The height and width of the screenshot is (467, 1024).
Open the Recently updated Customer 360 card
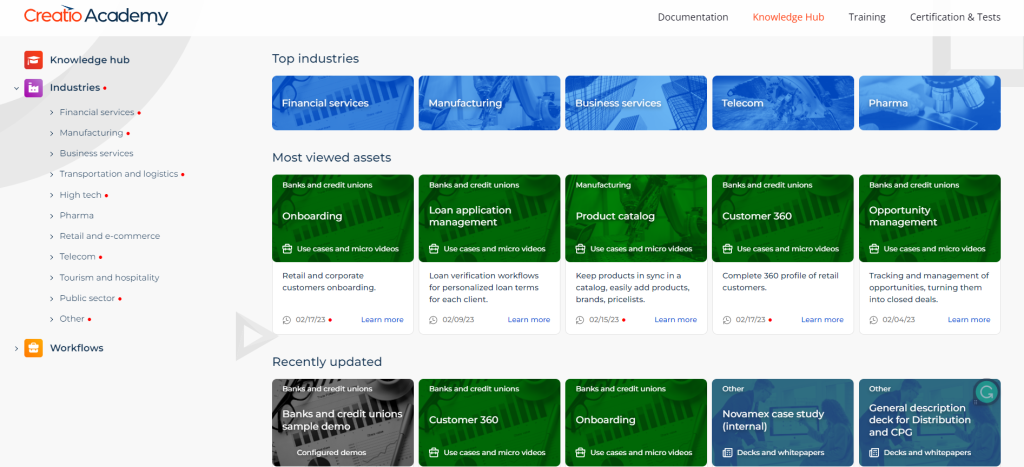(490, 423)
